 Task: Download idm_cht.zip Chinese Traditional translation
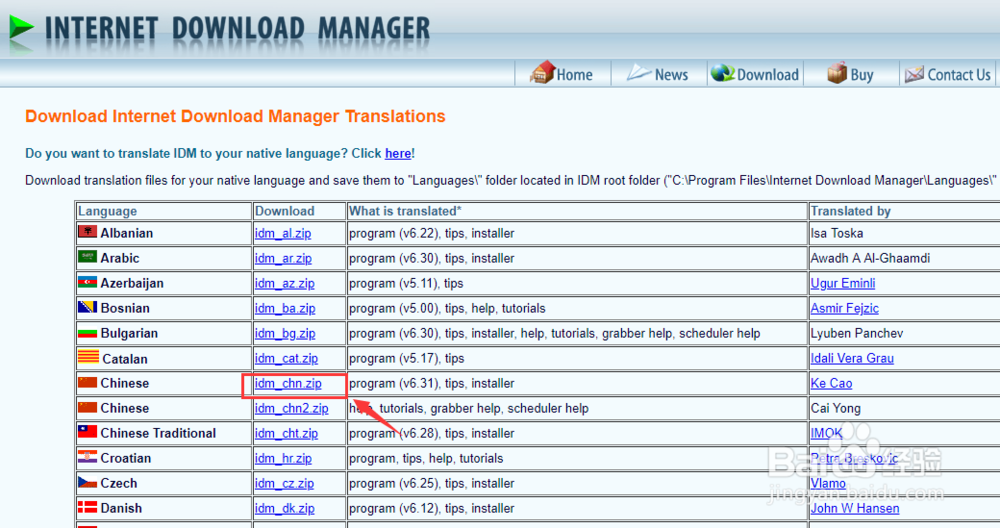286,434
